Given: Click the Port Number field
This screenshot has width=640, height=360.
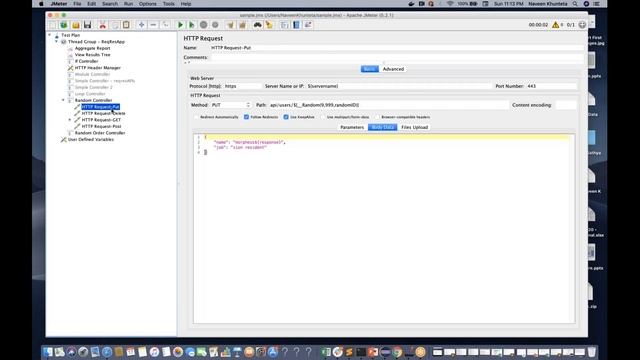Looking at the screenshot, I should pos(551,86).
